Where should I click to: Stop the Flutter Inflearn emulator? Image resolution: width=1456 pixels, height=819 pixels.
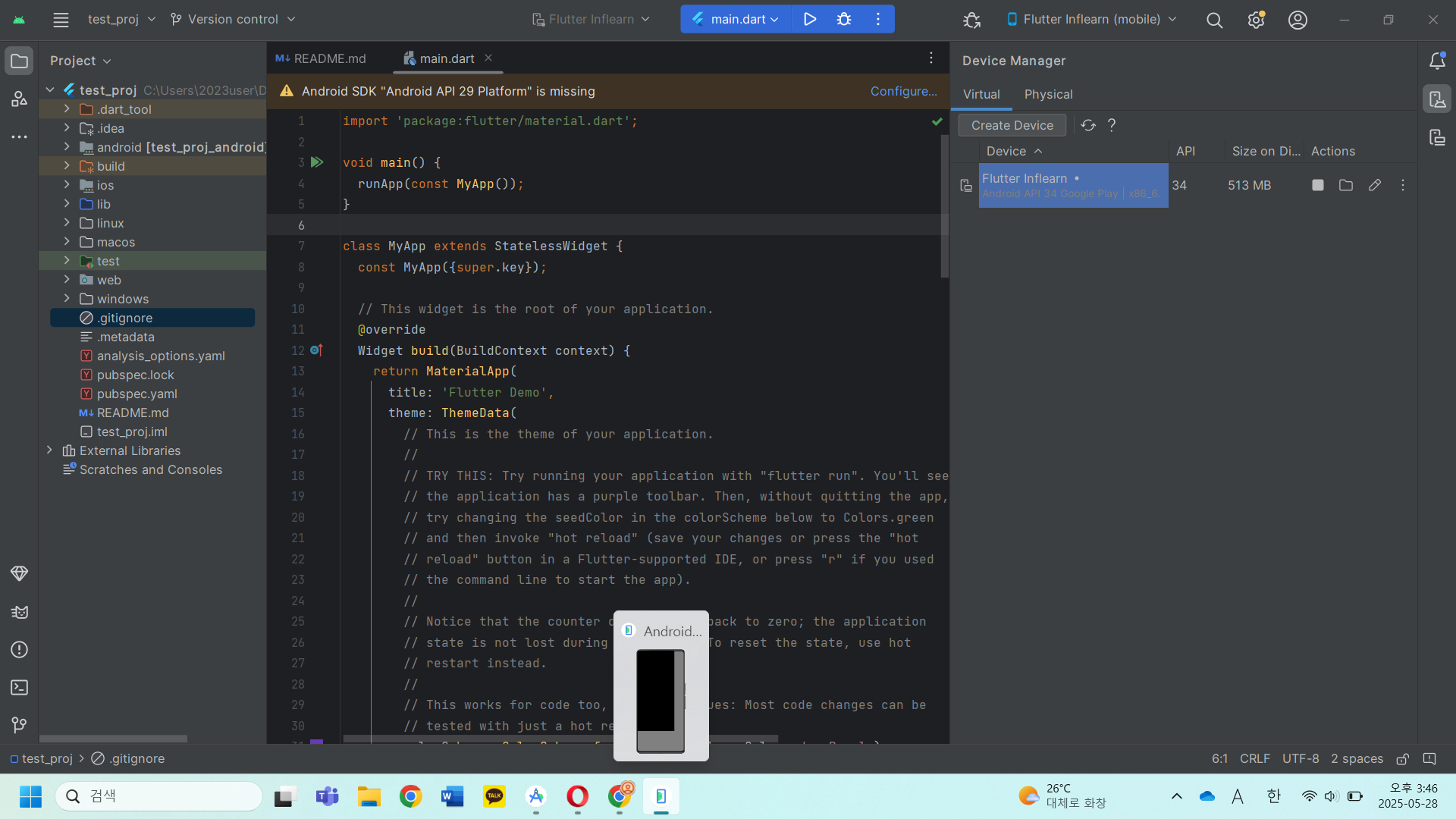[1318, 185]
